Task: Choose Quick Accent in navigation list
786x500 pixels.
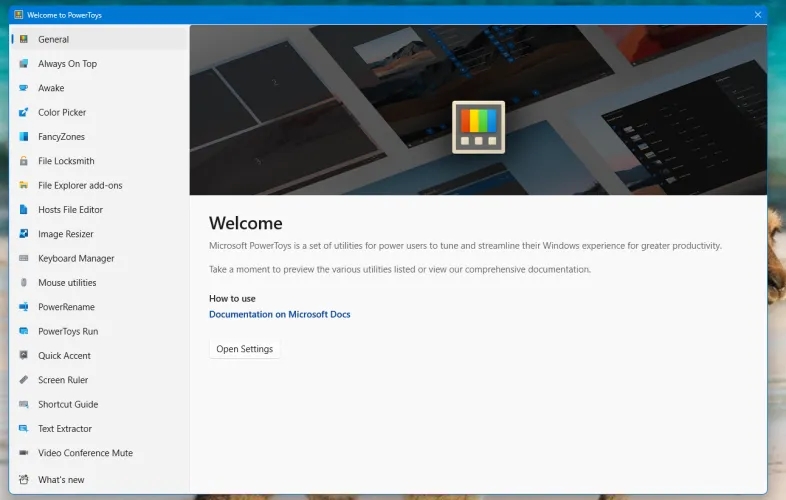Action: point(64,356)
